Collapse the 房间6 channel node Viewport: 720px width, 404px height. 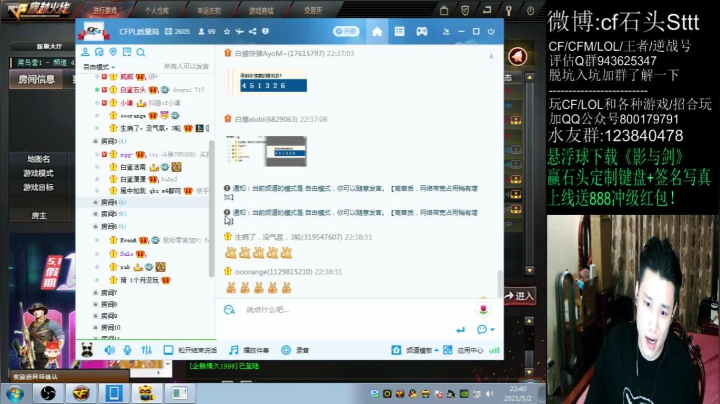[96, 226]
